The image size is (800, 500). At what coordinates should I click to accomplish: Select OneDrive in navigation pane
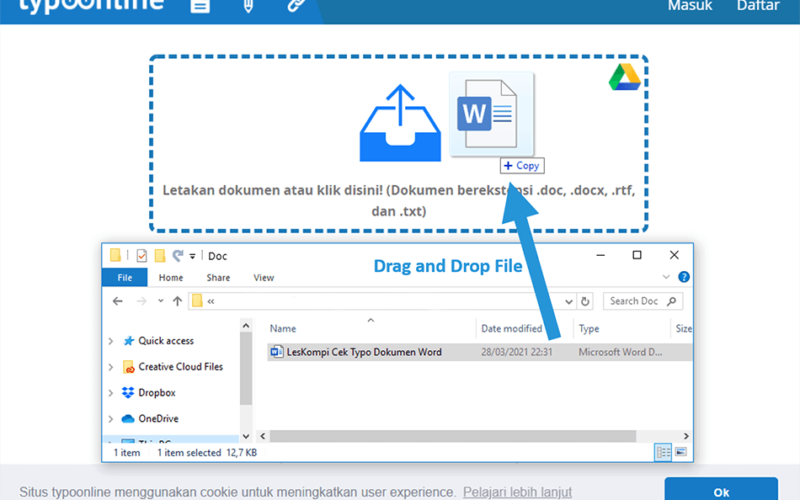(x=150, y=418)
